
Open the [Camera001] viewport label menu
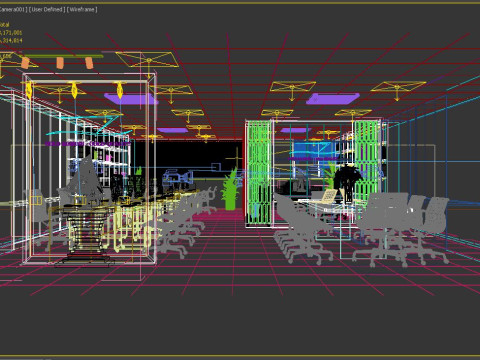coord(13,10)
